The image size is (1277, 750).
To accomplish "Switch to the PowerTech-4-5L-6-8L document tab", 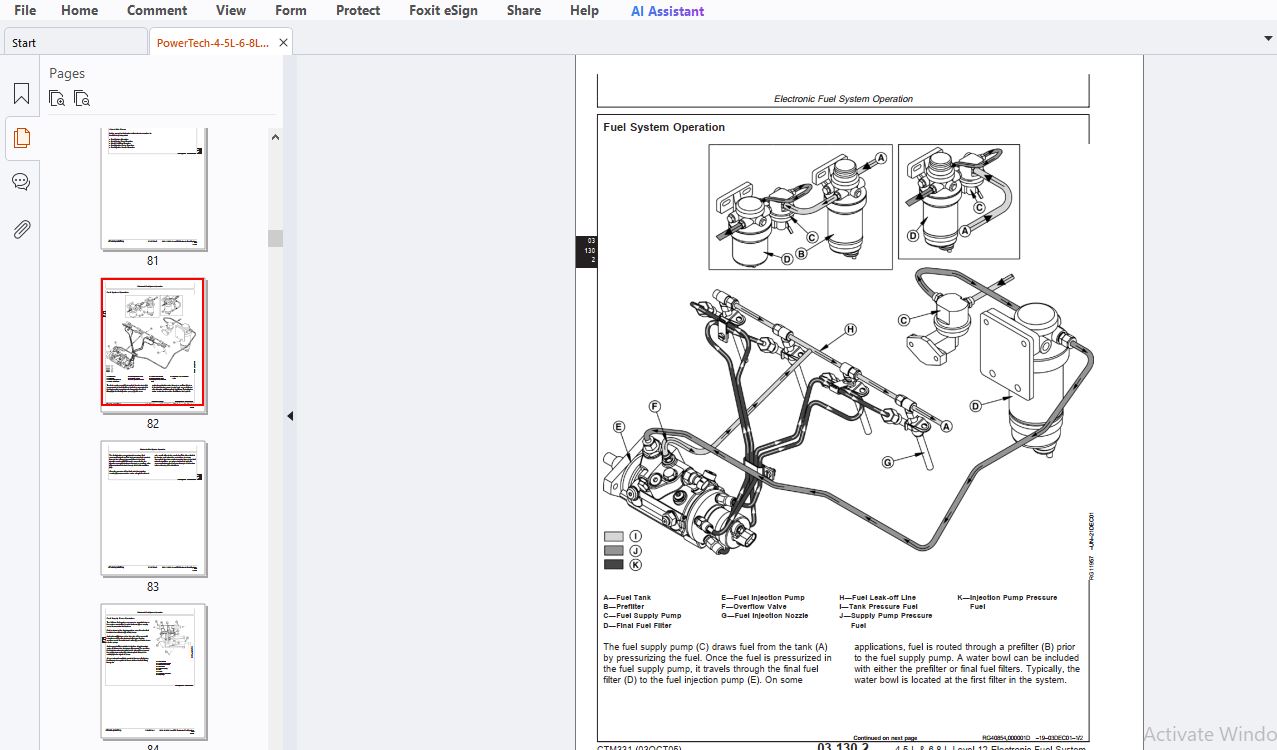I will [x=212, y=43].
